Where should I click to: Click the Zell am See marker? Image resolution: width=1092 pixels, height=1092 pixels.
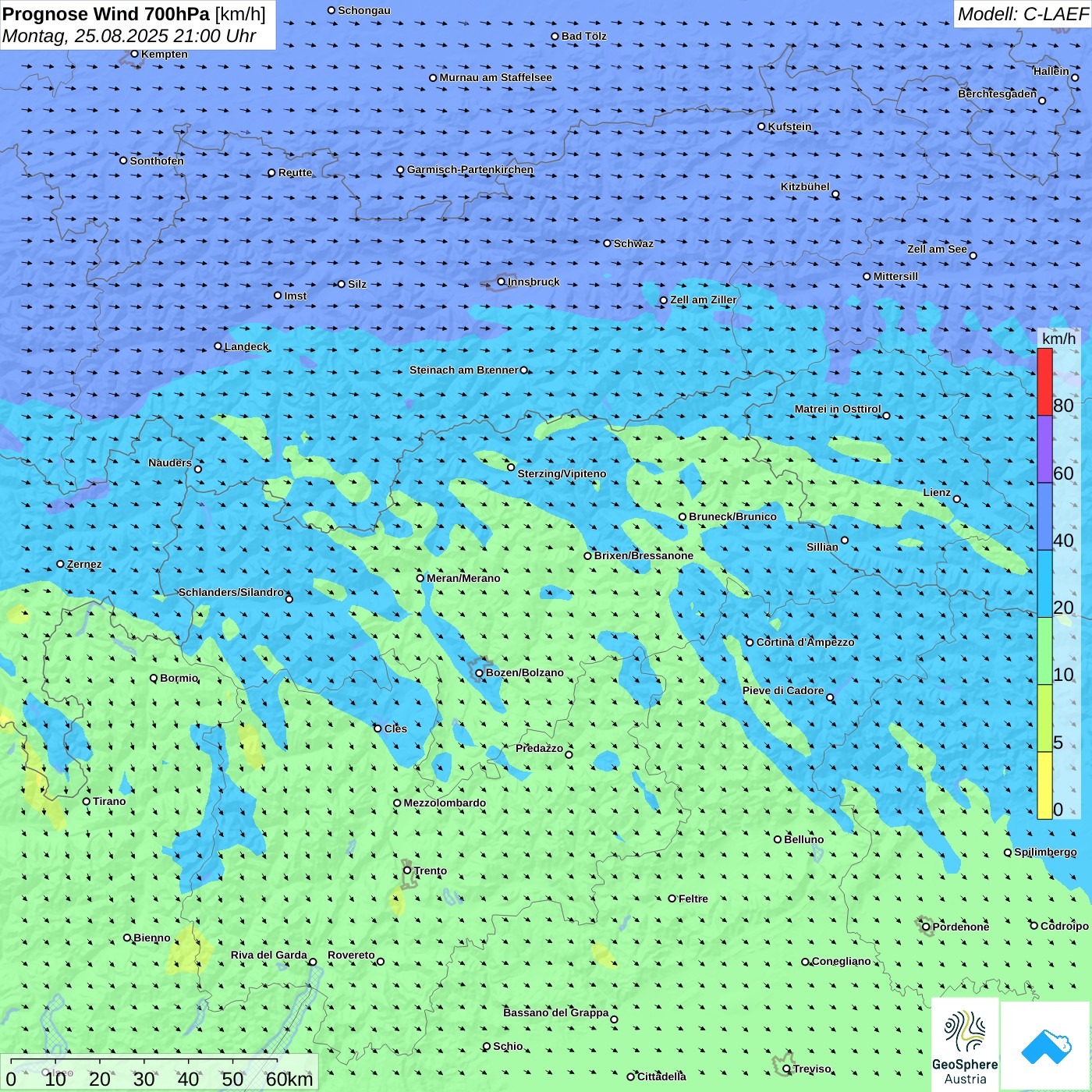[973, 255]
